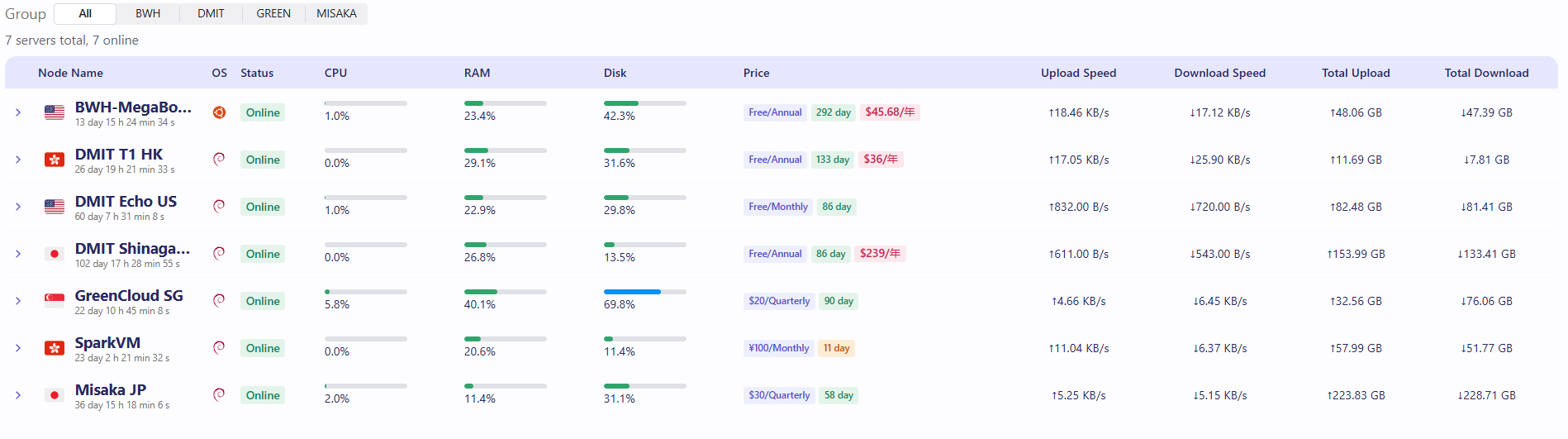Select the MISAKA group tab

tap(336, 13)
